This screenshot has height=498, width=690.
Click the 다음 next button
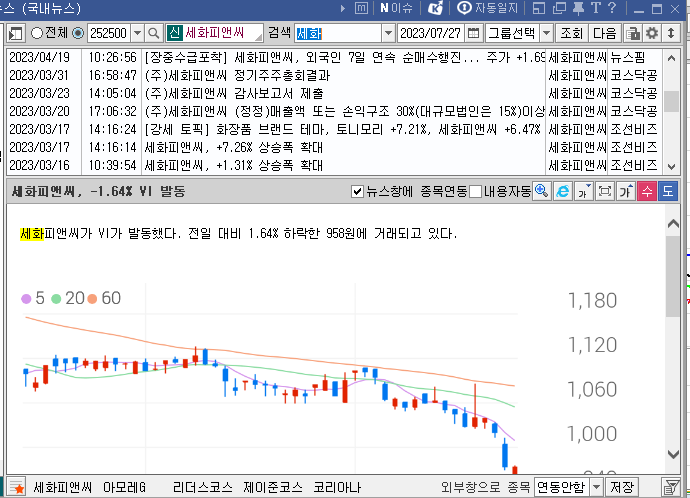[x=605, y=33]
